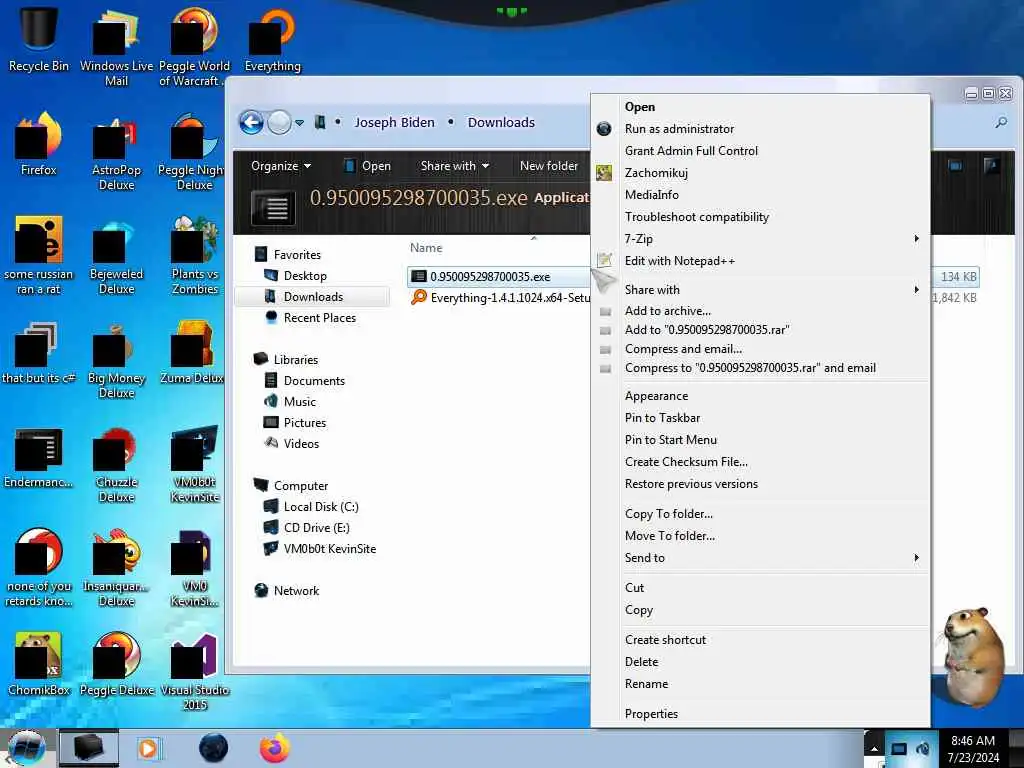
Task: Choose Copy To folder...
Action: (760, 514)
